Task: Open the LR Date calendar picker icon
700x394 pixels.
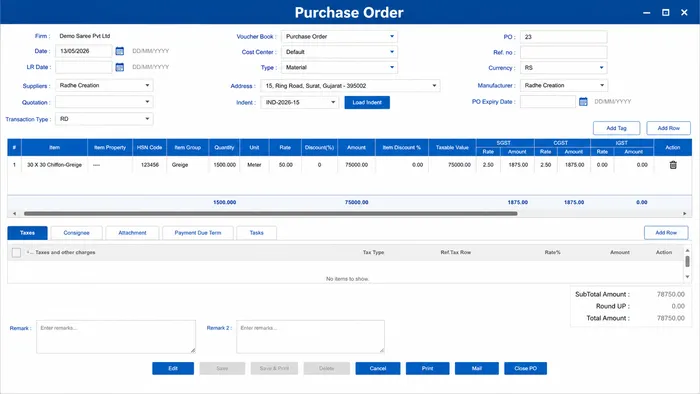Action: click(120, 67)
